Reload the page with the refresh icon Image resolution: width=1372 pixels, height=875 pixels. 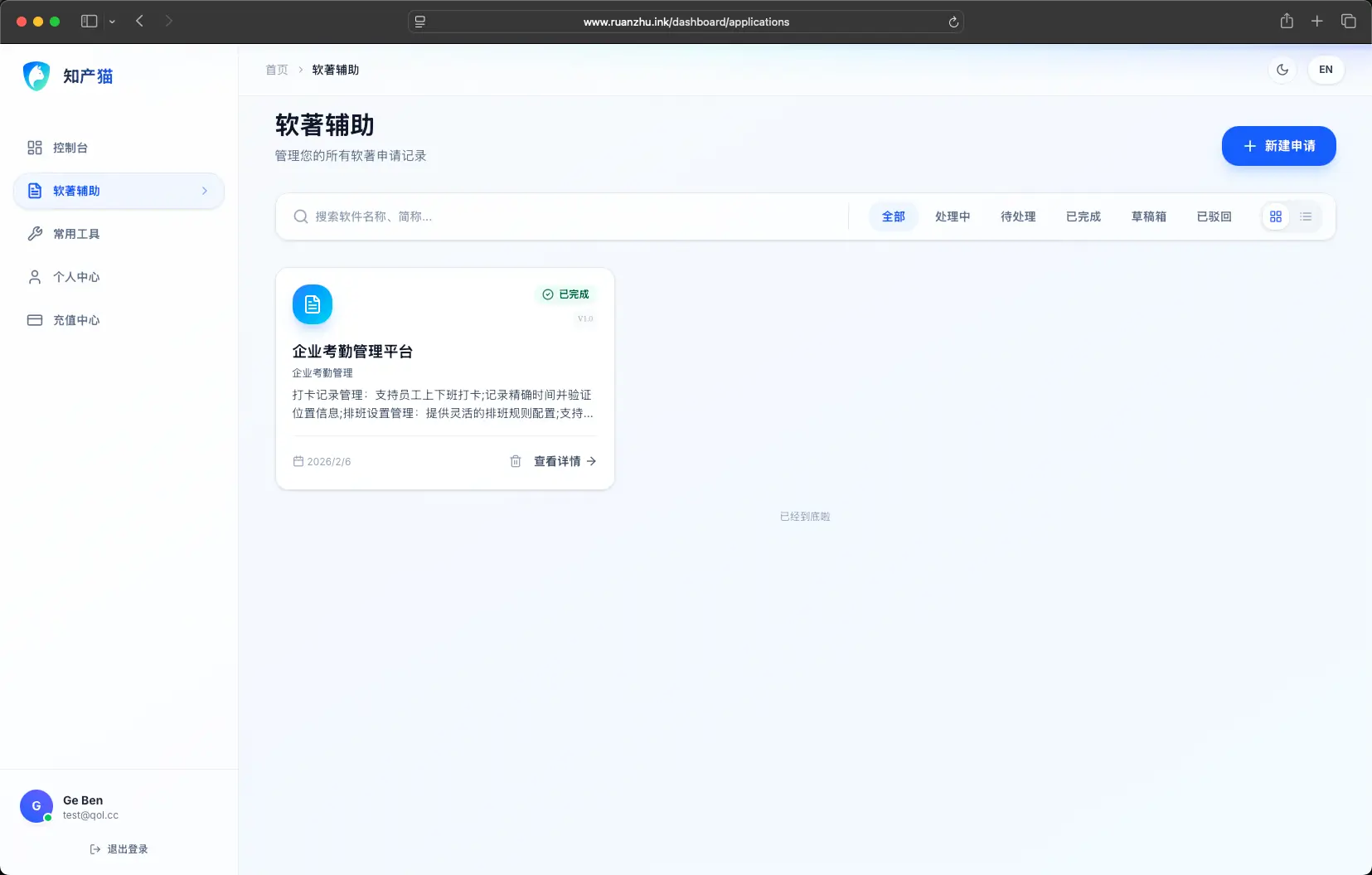click(953, 22)
